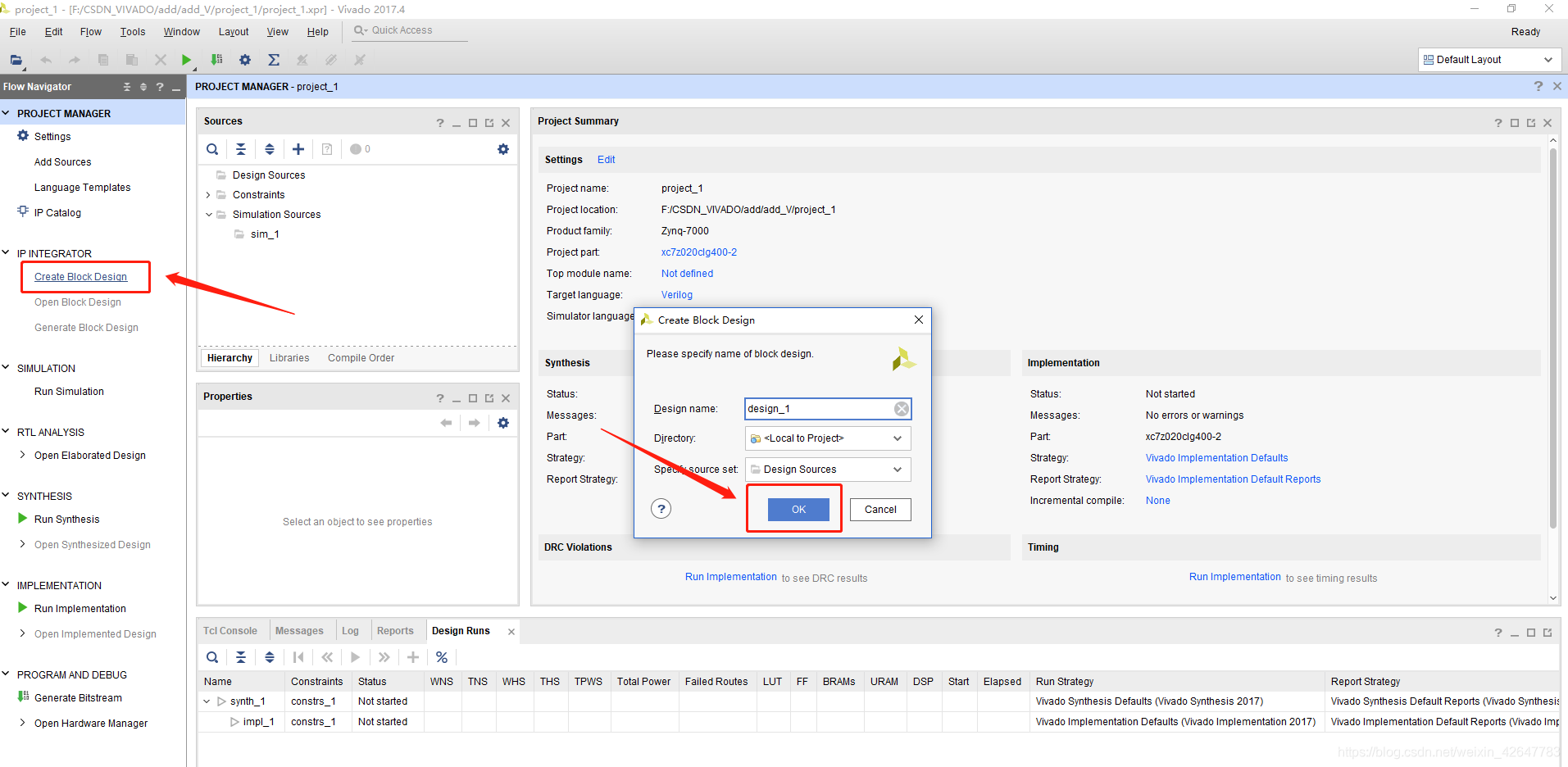Click the Quick Access search field
1568x767 pixels.
(x=410, y=30)
